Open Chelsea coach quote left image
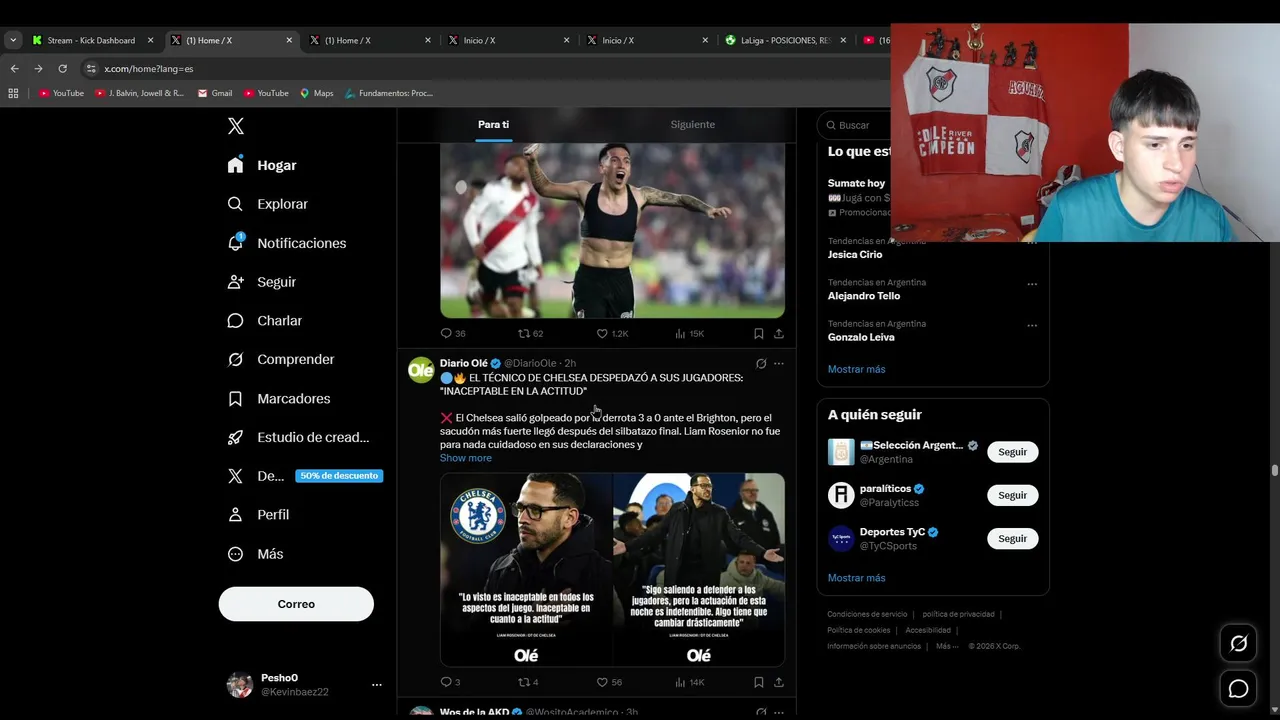Screen dimensions: 1280x720 coord(525,569)
